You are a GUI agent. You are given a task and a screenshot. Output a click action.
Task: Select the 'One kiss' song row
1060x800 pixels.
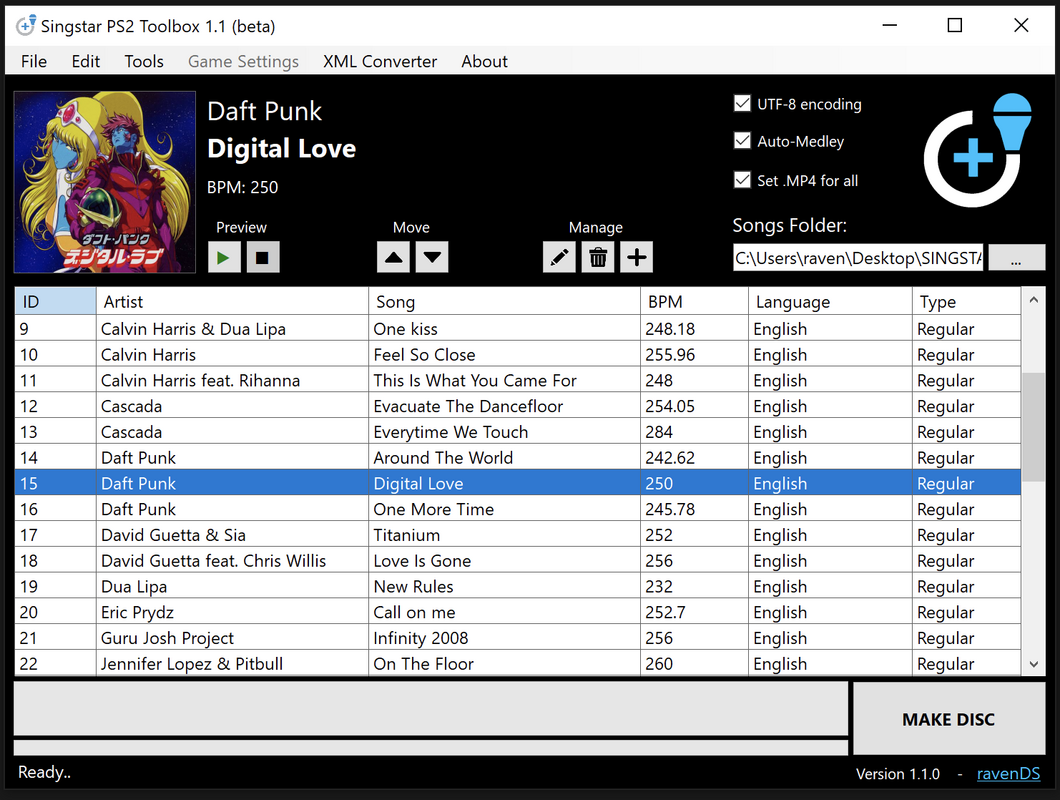(518, 329)
